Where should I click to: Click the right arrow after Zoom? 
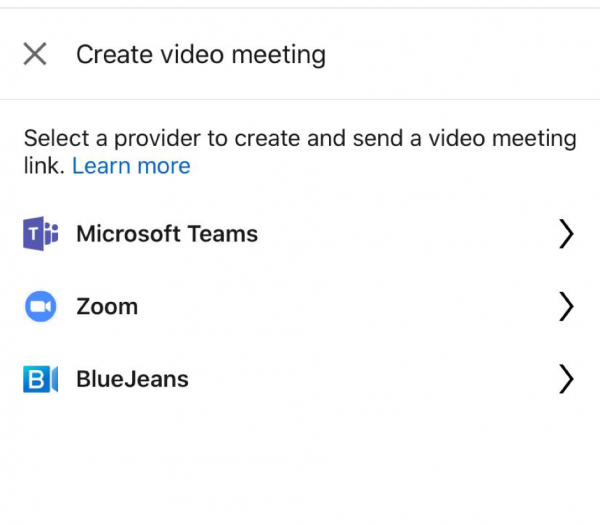point(566,306)
